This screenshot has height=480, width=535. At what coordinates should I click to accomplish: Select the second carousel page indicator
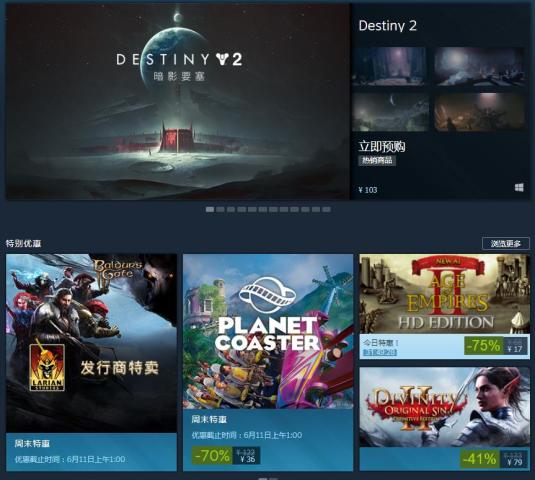pyautogui.click(x=220, y=209)
